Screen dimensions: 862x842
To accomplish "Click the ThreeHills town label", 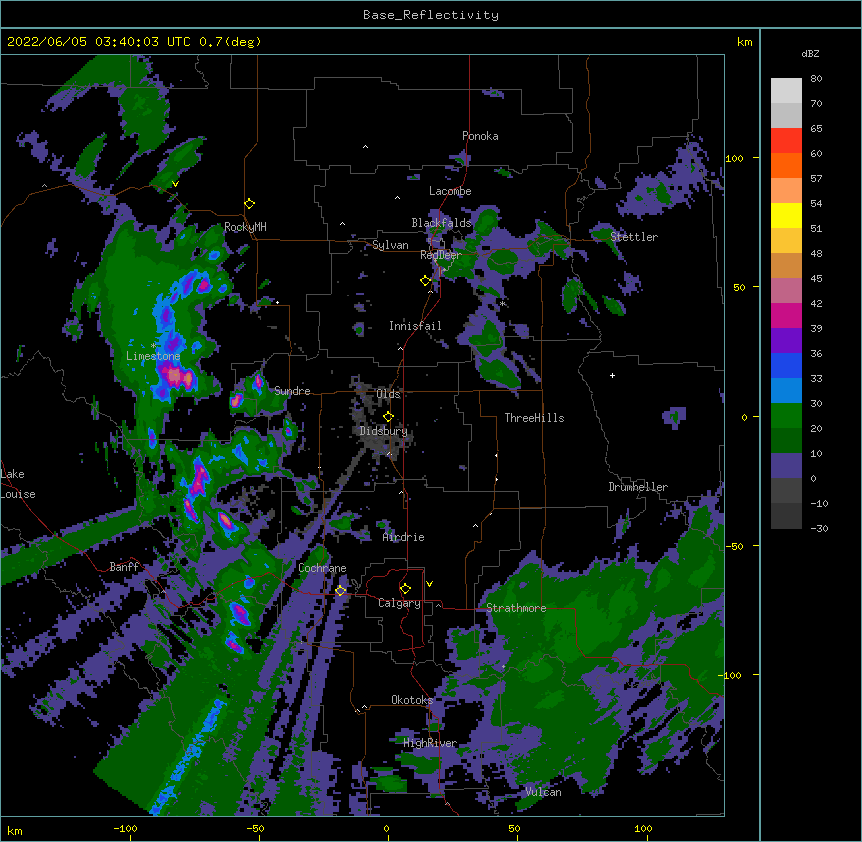I will point(534,418).
